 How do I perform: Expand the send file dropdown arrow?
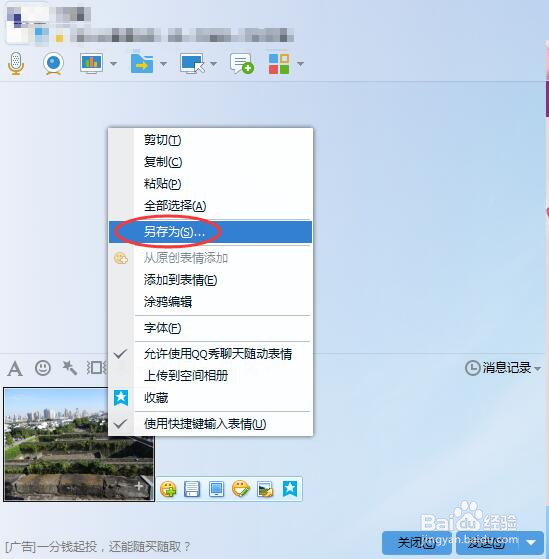coord(163,64)
